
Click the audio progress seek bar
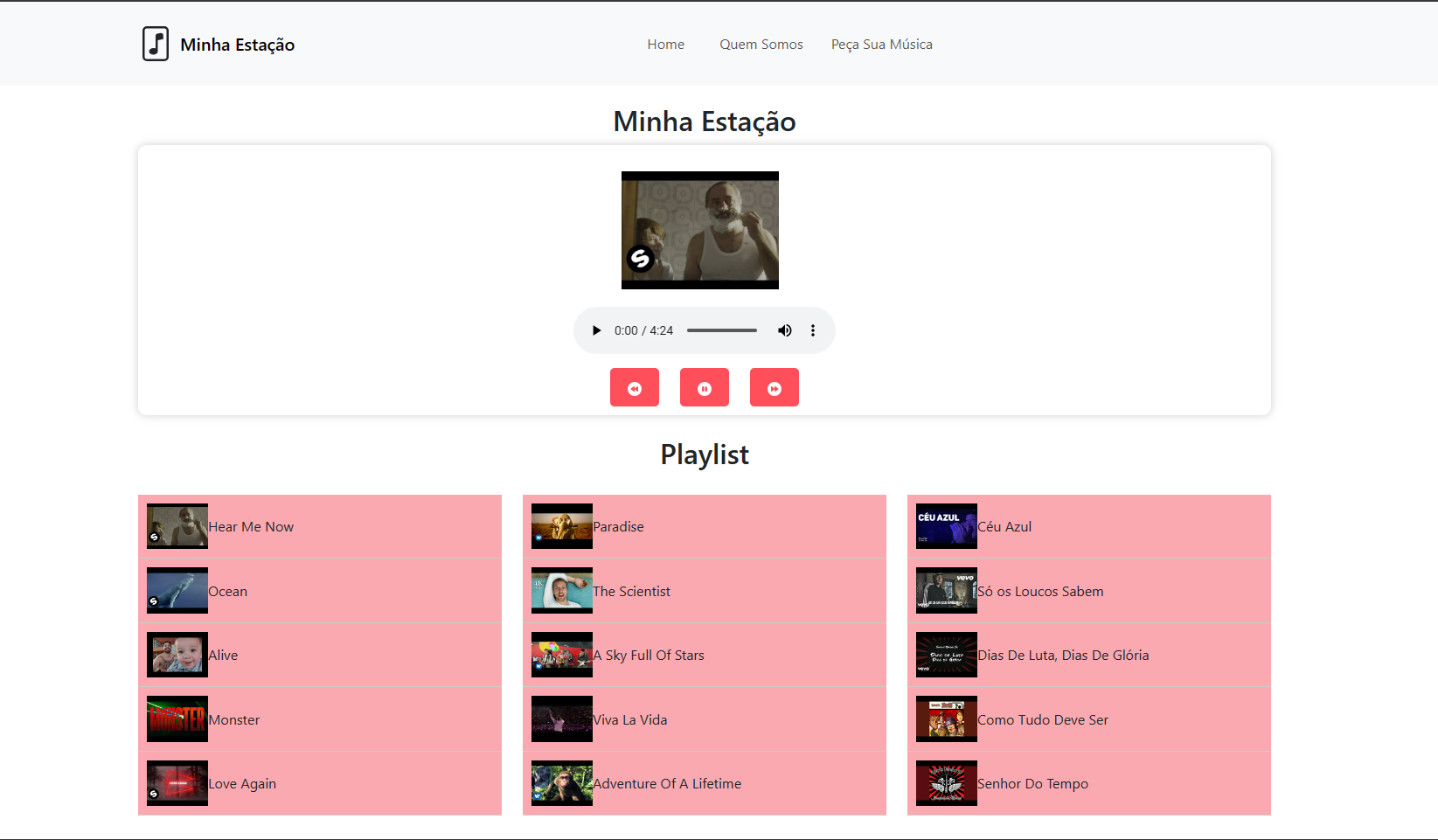pyautogui.click(x=721, y=330)
